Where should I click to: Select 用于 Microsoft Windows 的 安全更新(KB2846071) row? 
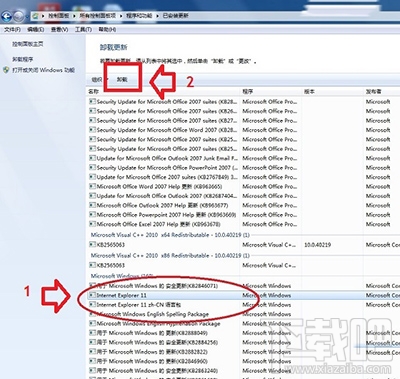point(243,286)
